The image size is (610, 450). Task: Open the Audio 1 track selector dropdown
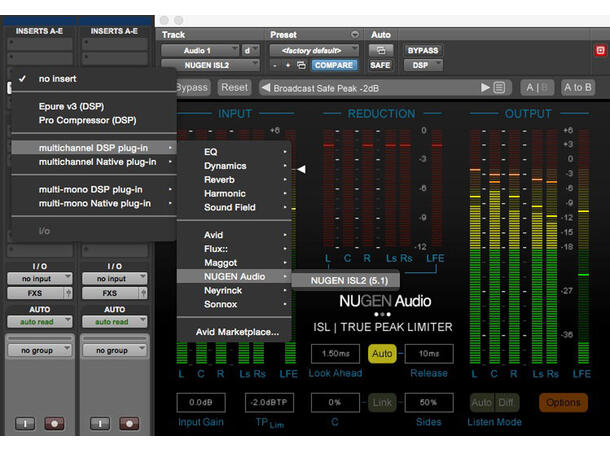[x=200, y=51]
